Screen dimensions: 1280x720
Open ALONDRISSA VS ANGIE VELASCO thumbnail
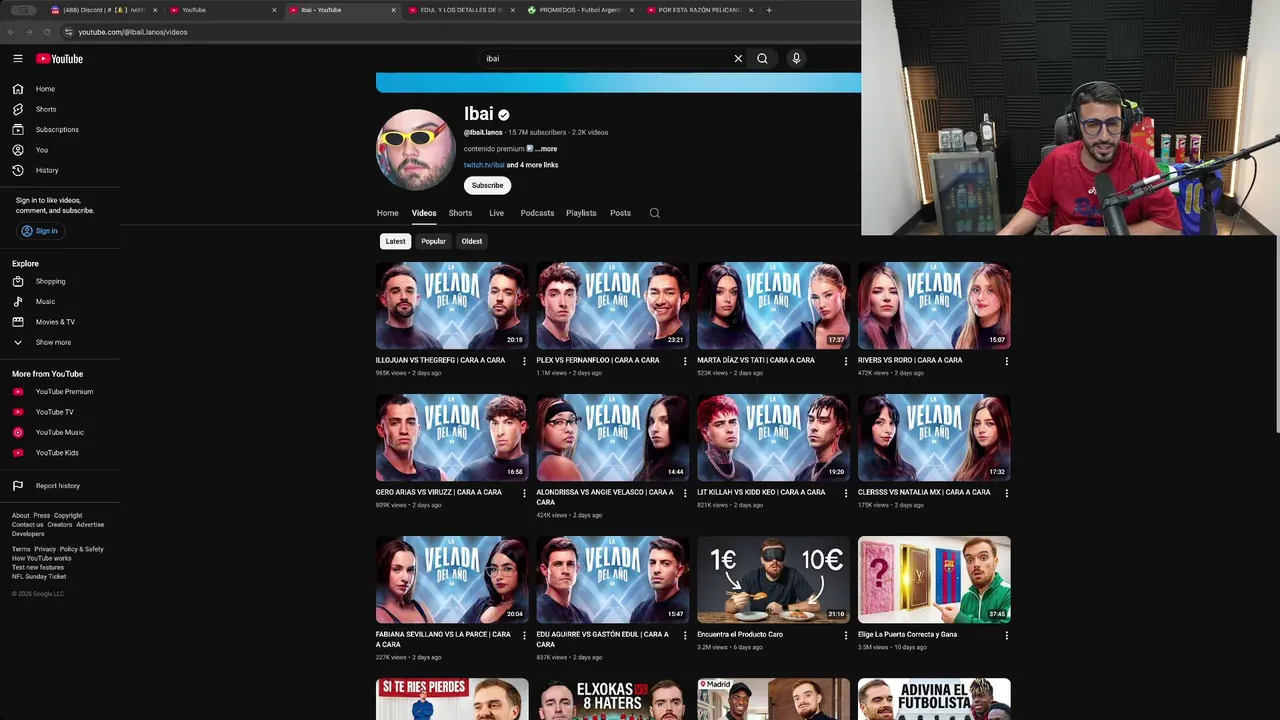click(x=613, y=437)
